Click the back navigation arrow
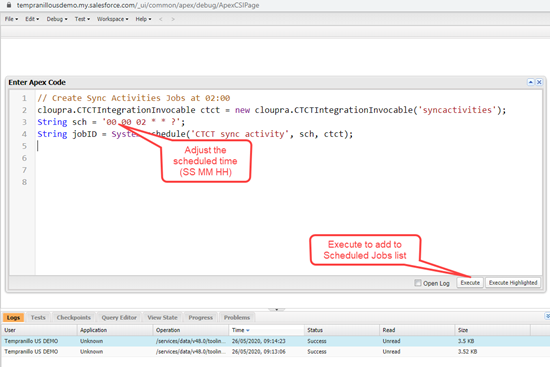The image size is (550, 367). tap(161, 19)
